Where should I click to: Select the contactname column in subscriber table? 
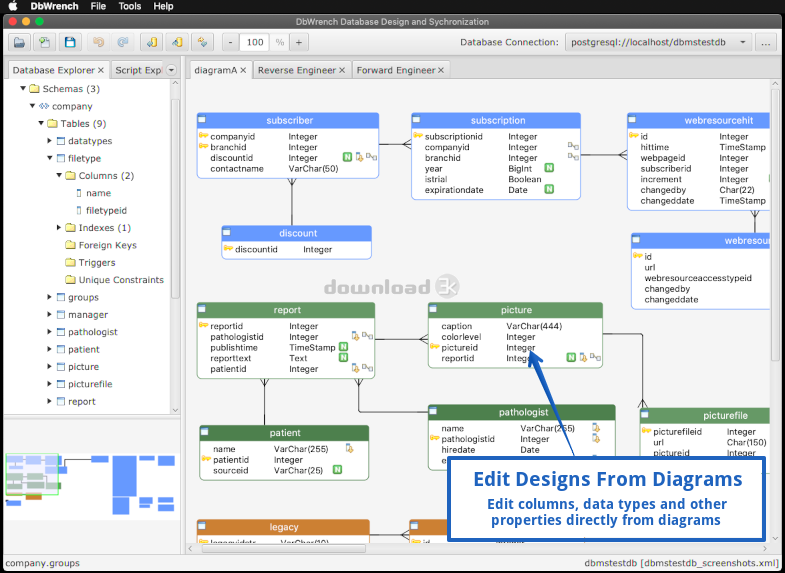coord(237,168)
